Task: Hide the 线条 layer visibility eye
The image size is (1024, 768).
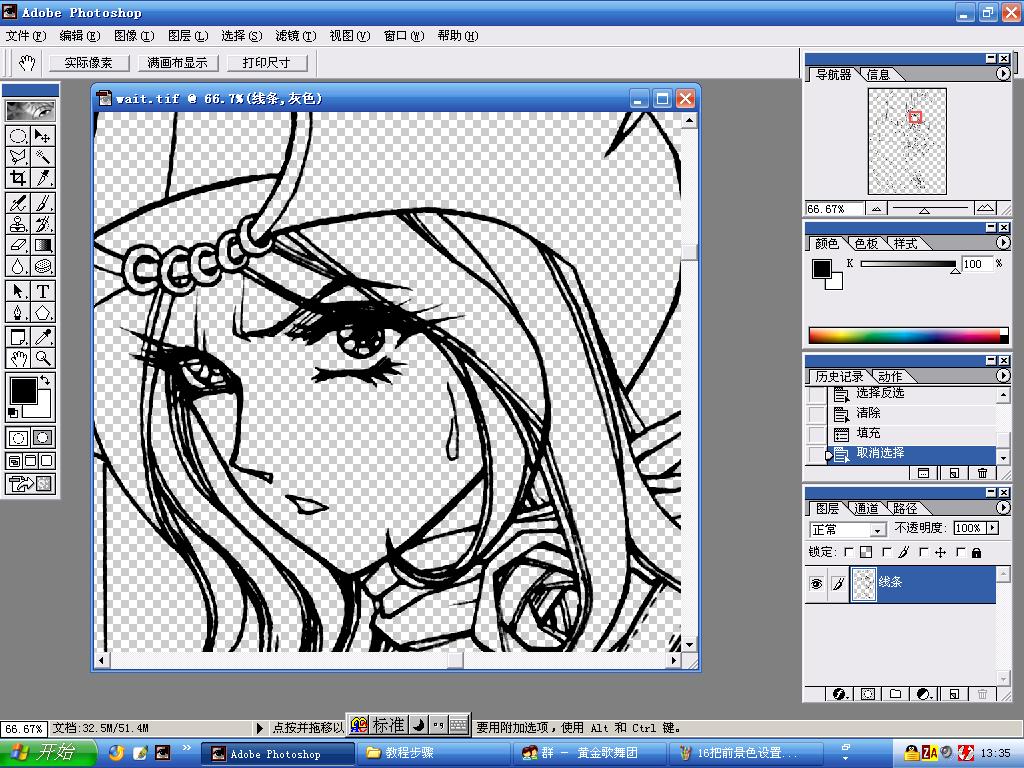Action: click(816, 583)
